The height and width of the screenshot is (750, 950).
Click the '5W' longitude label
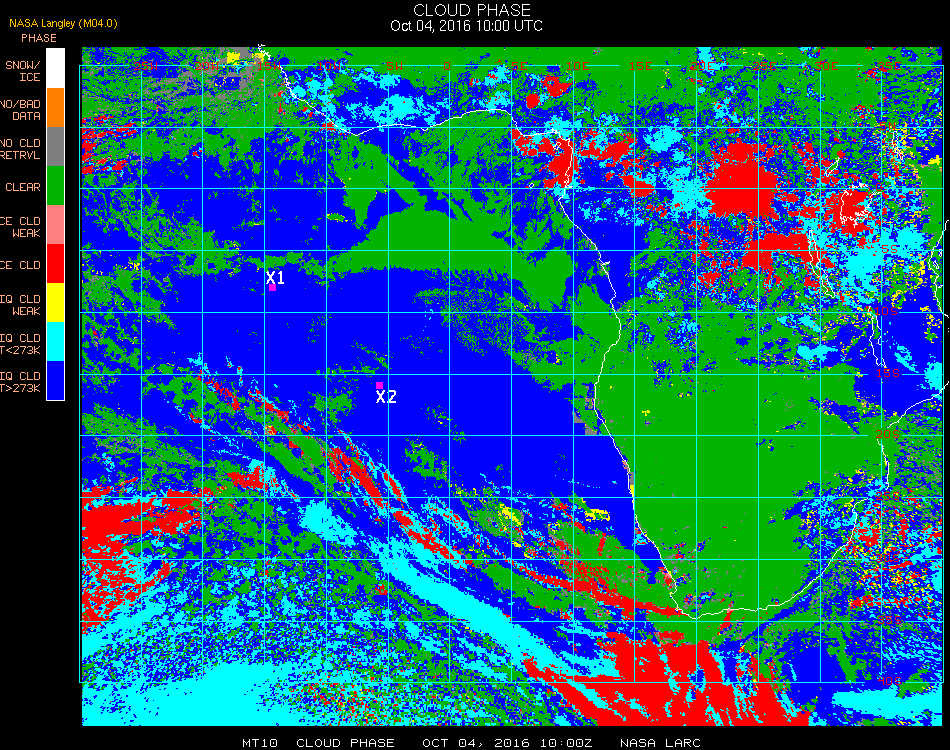point(394,65)
